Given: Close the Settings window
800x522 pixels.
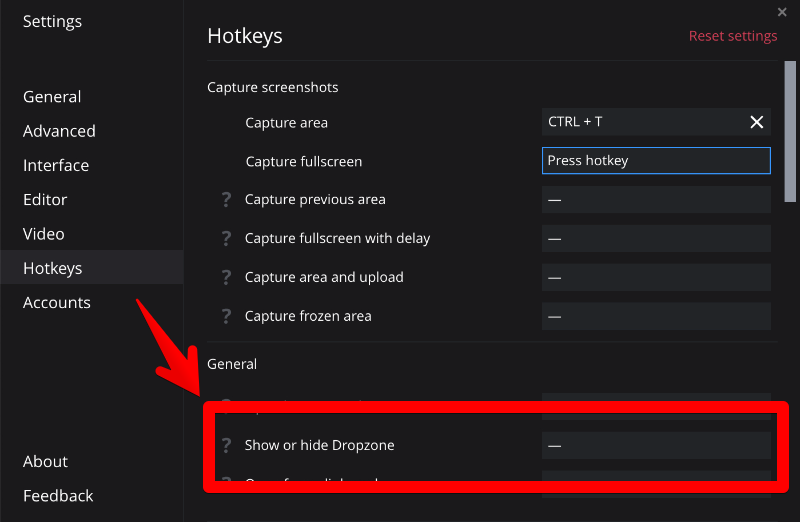Looking at the screenshot, I should [782, 11].
